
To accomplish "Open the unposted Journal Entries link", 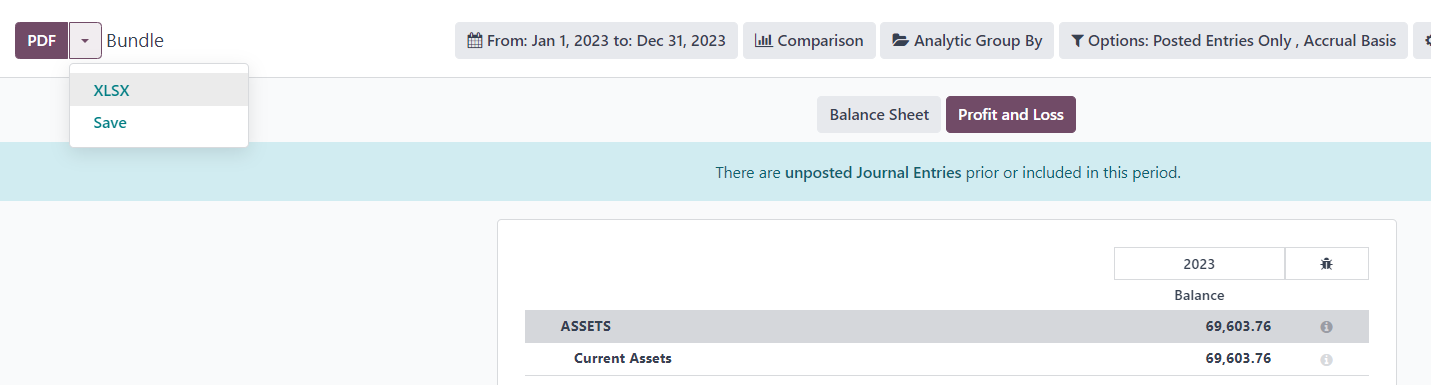I will pyautogui.click(x=873, y=172).
